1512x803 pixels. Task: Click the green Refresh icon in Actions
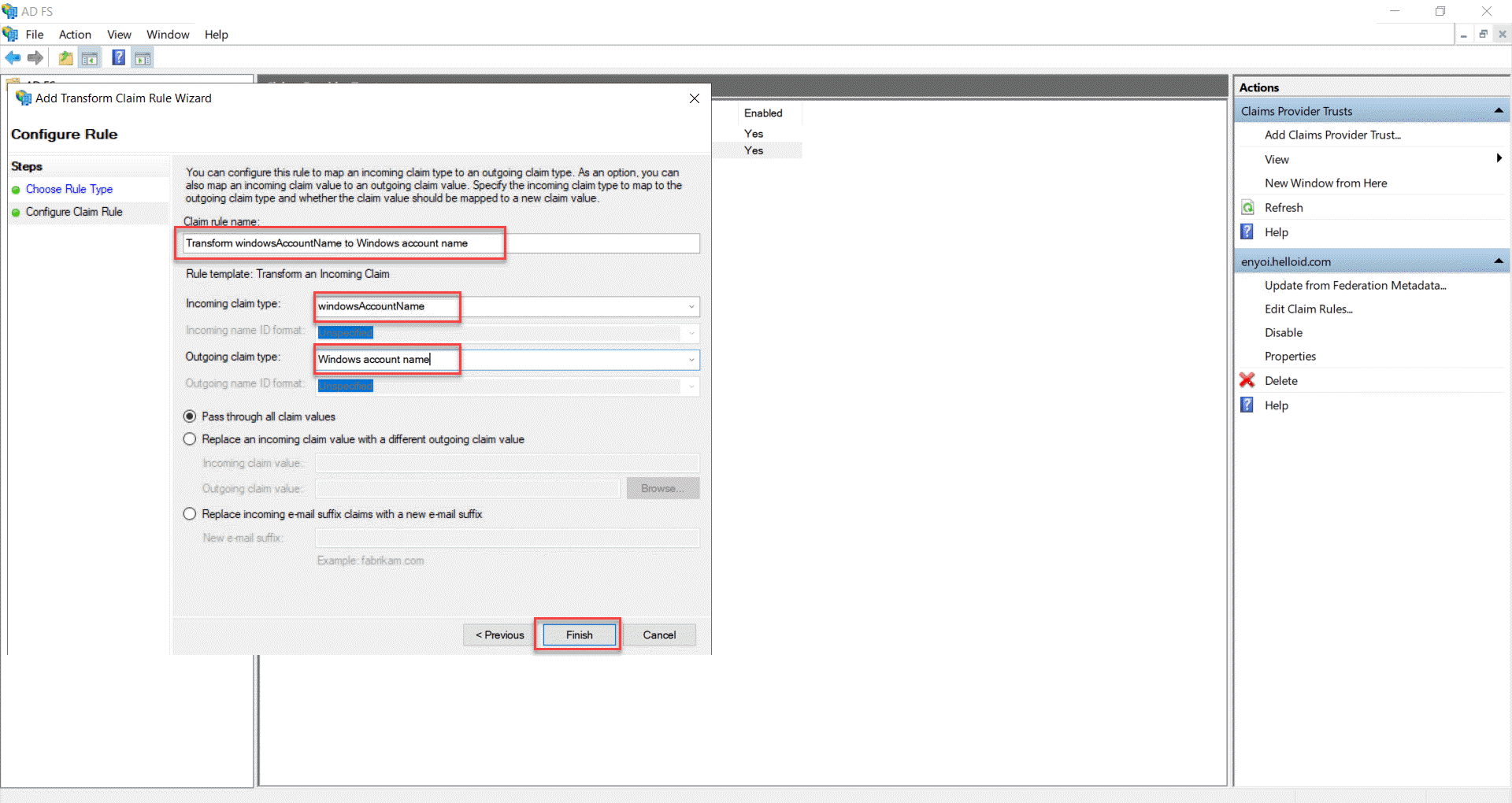tap(1248, 208)
